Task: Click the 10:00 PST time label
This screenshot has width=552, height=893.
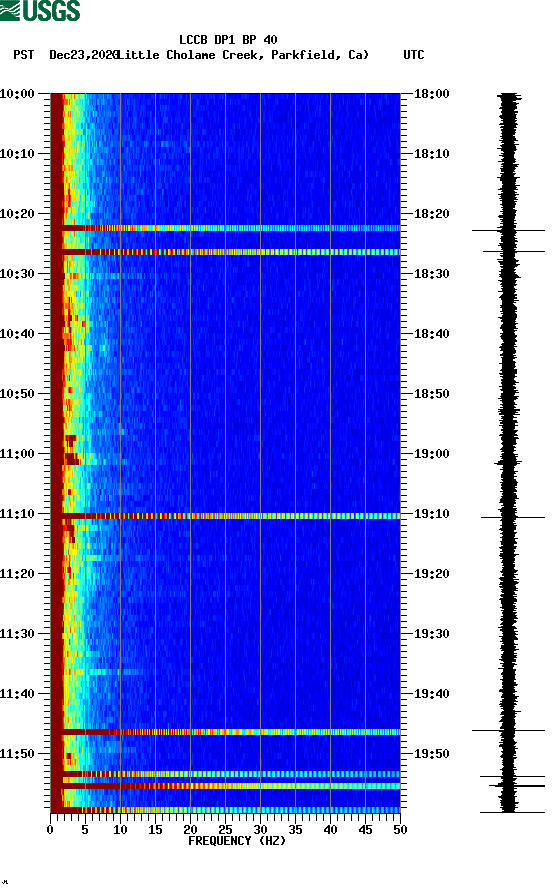Action: pos(17,93)
